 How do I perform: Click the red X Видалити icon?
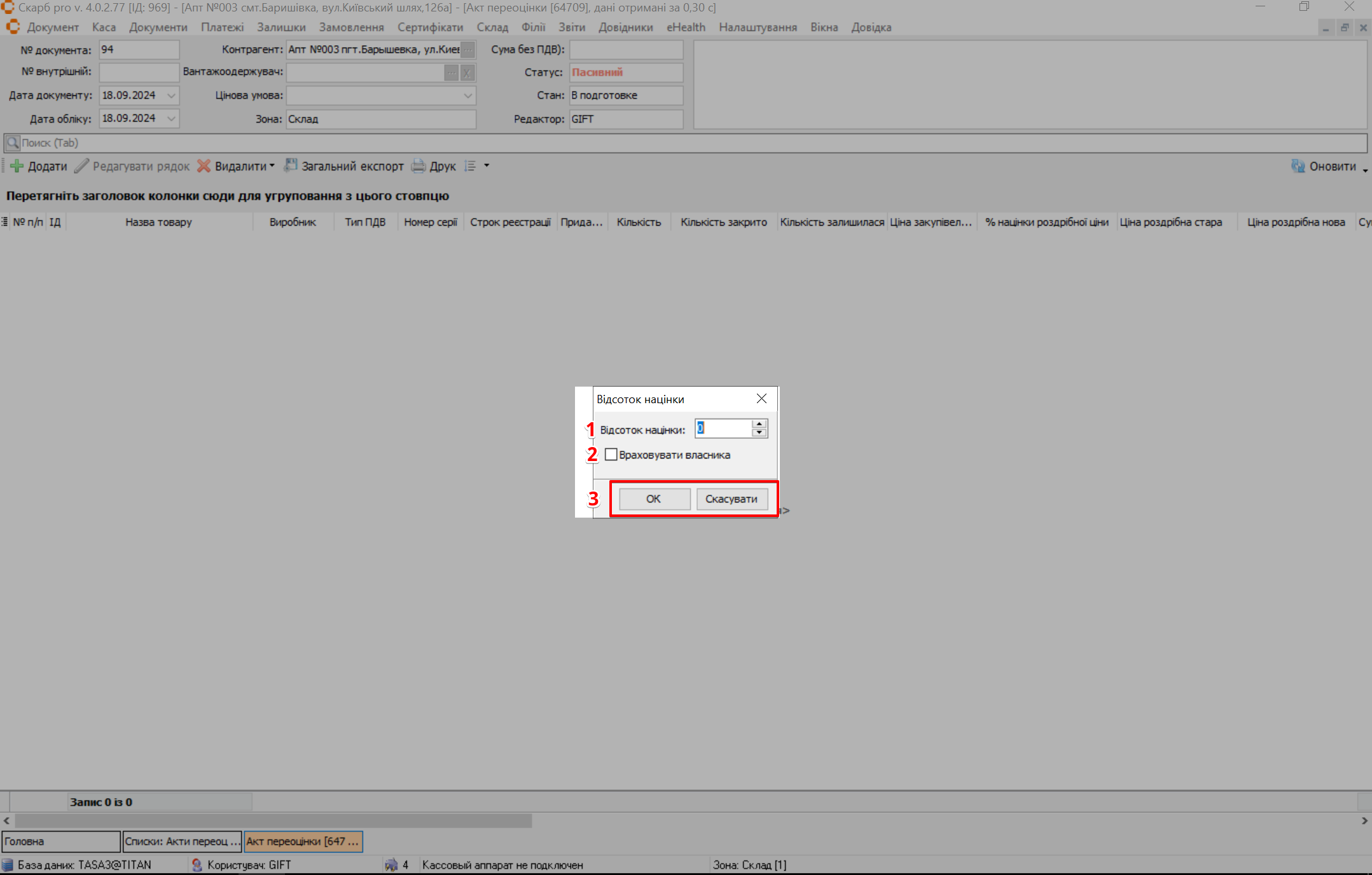pos(204,166)
